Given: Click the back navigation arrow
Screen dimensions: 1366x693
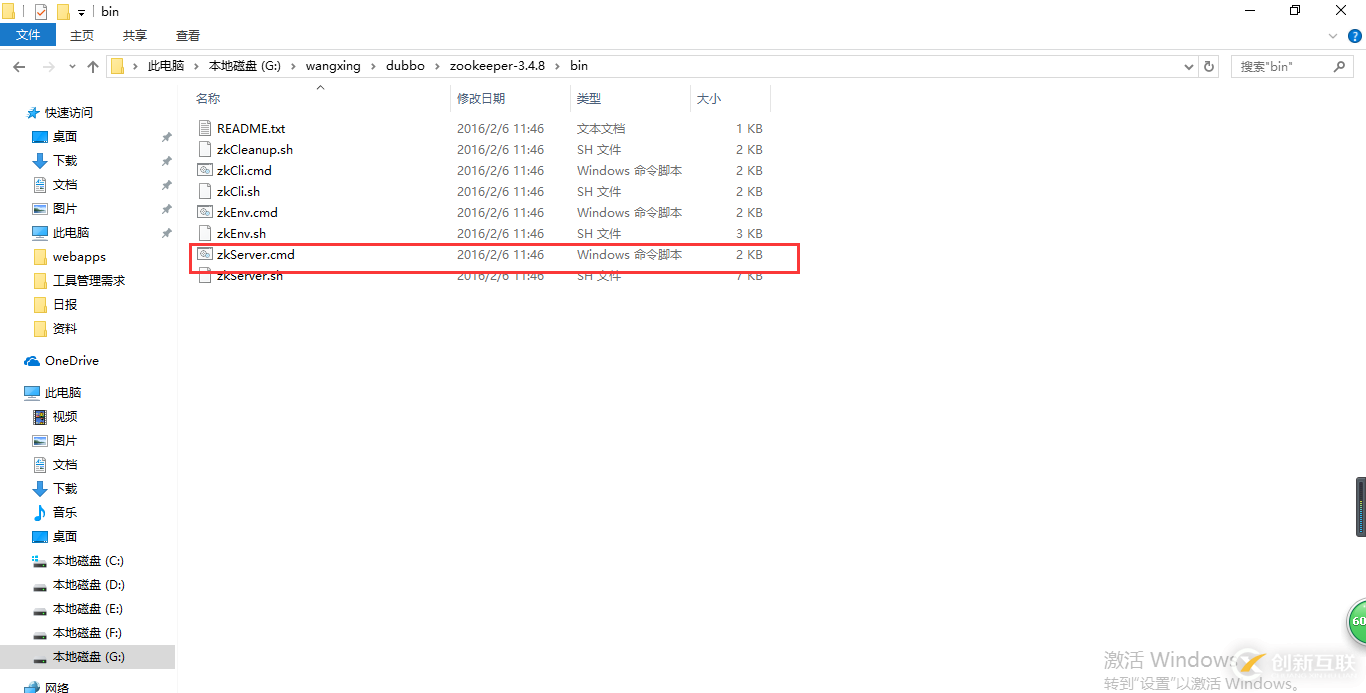Looking at the screenshot, I should point(18,66).
